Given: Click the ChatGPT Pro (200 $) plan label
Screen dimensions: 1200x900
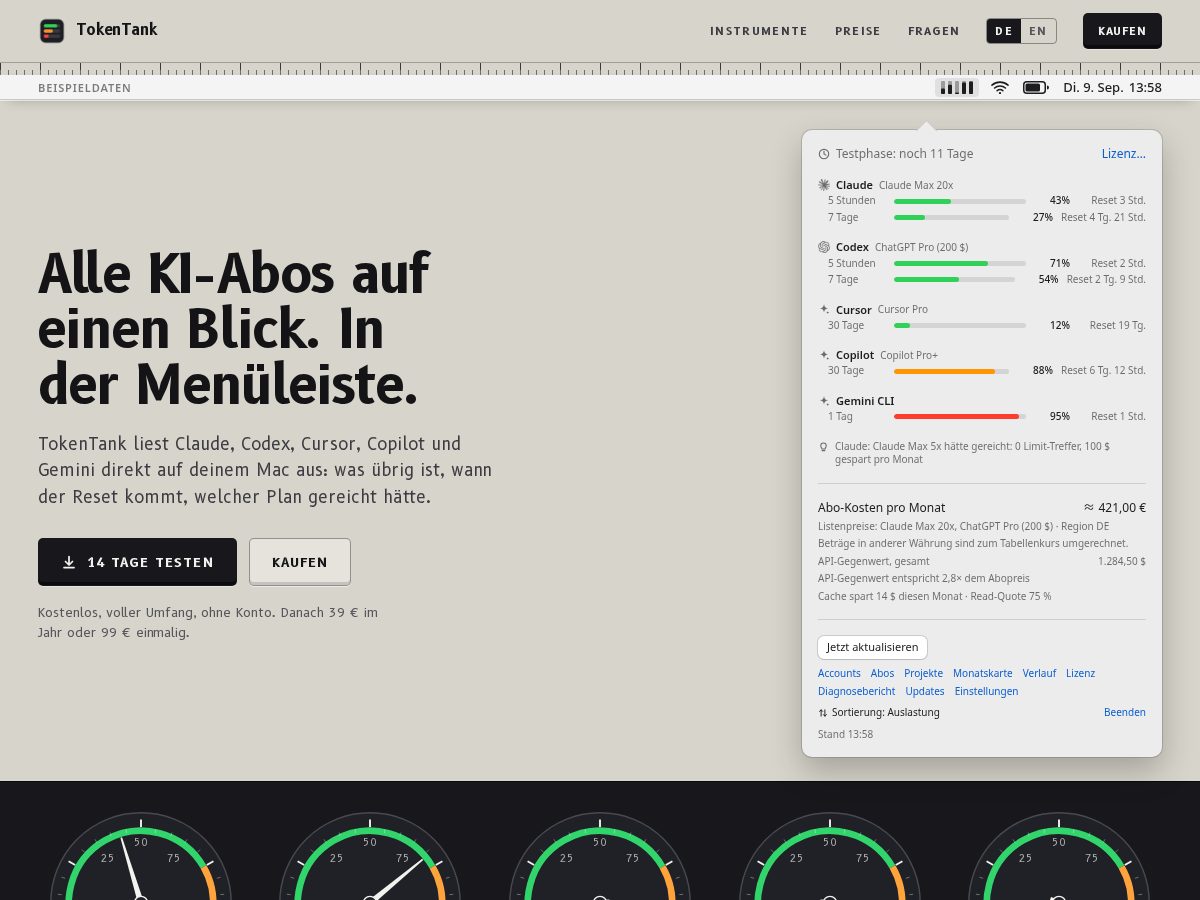Looking at the screenshot, I should 921,248.
